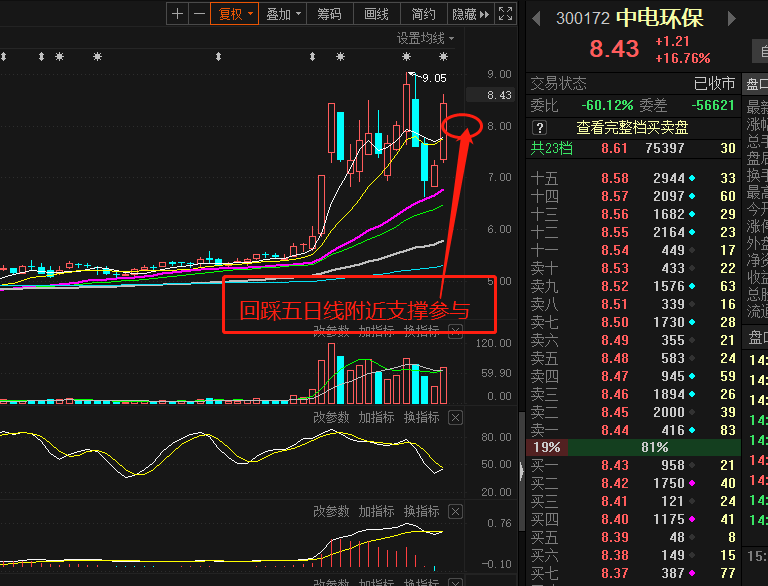Click 换指标 in the volume panel
Image resolution: width=768 pixels, height=586 pixels.
421,331
